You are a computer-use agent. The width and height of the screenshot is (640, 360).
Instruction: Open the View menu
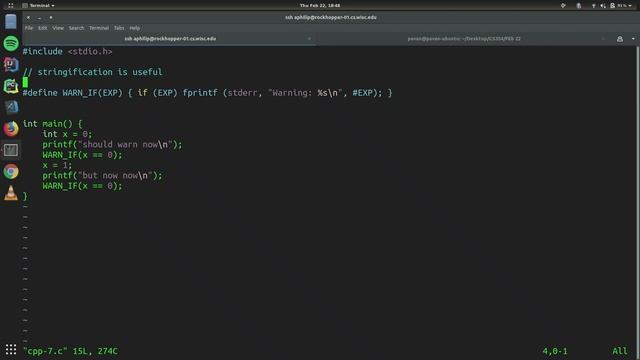[58, 28]
